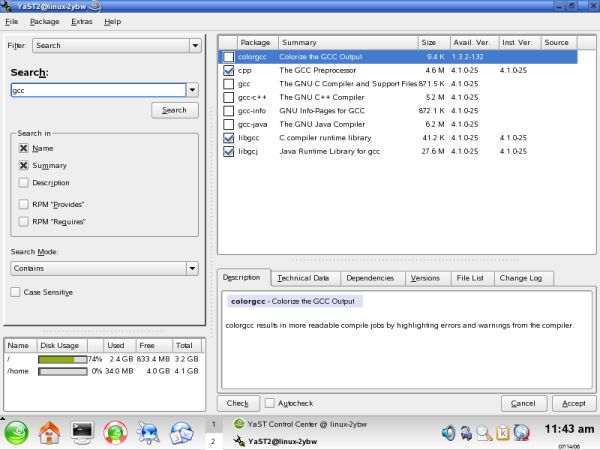Disable searching in Summary

pyautogui.click(x=23, y=165)
